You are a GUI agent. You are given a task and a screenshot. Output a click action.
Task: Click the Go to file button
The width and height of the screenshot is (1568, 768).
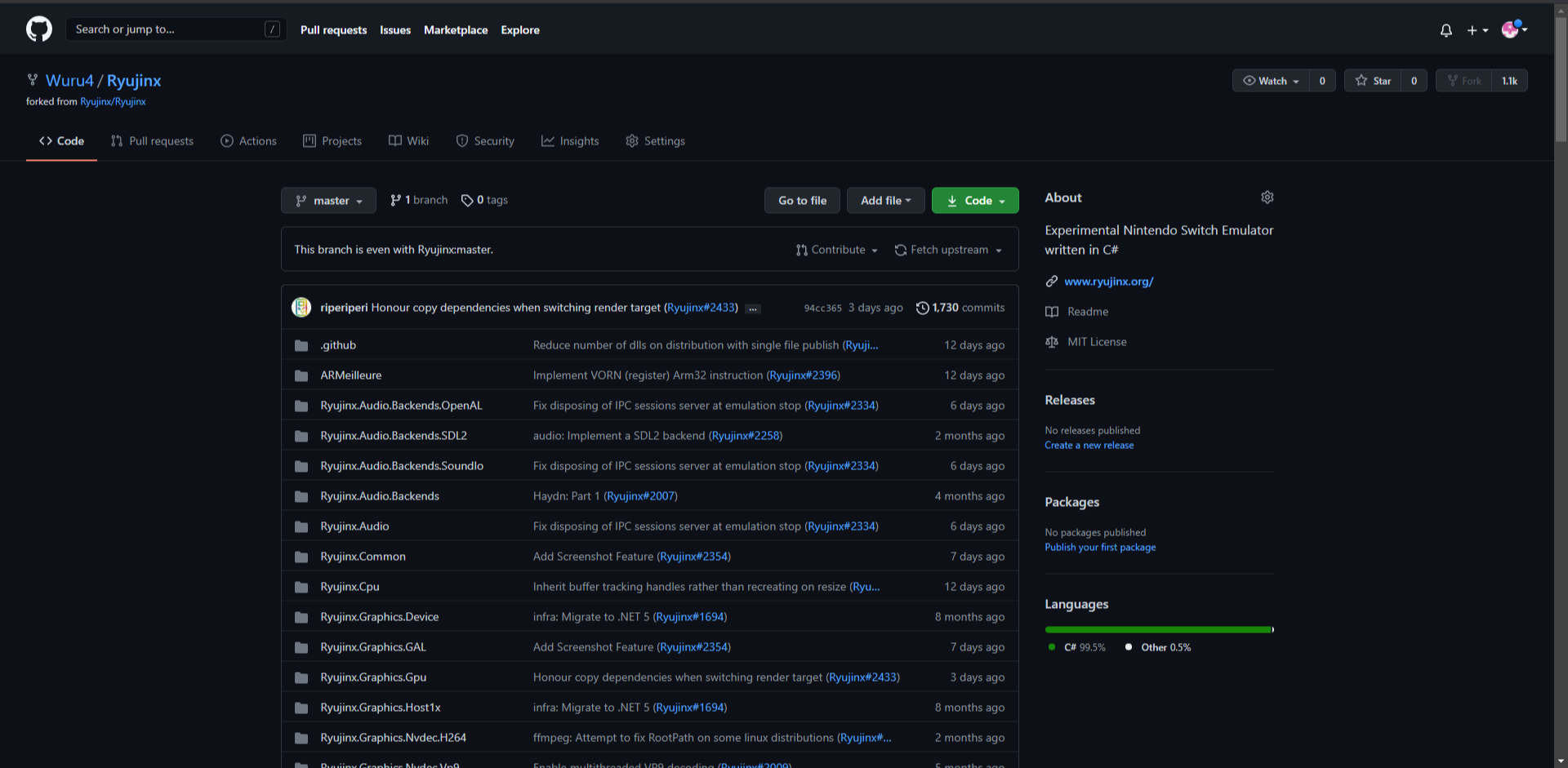(802, 201)
